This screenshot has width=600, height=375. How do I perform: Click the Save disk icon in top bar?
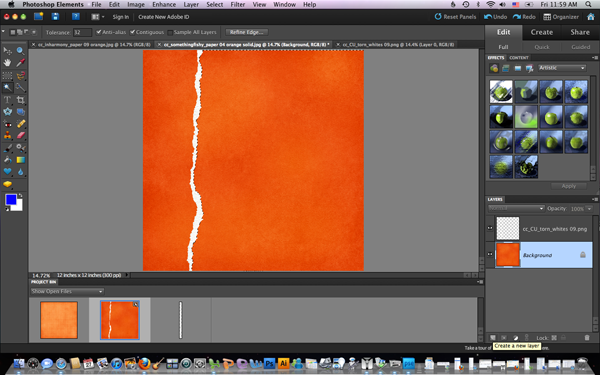pos(55,16)
